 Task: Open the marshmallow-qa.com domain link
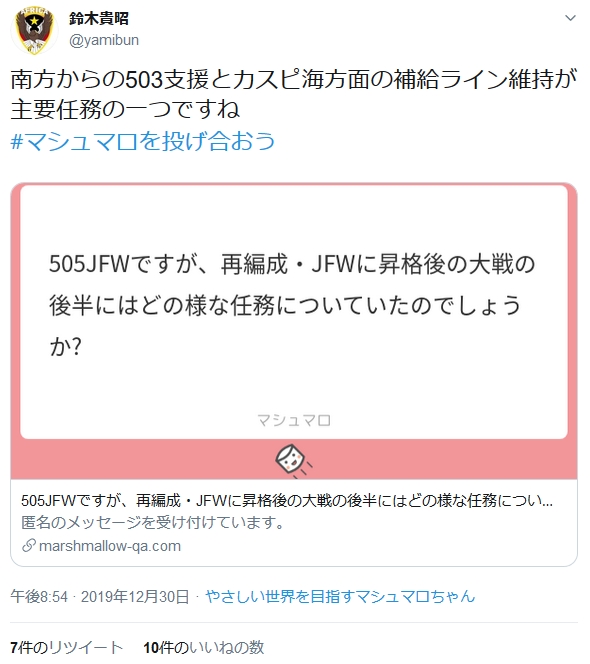(x=110, y=546)
